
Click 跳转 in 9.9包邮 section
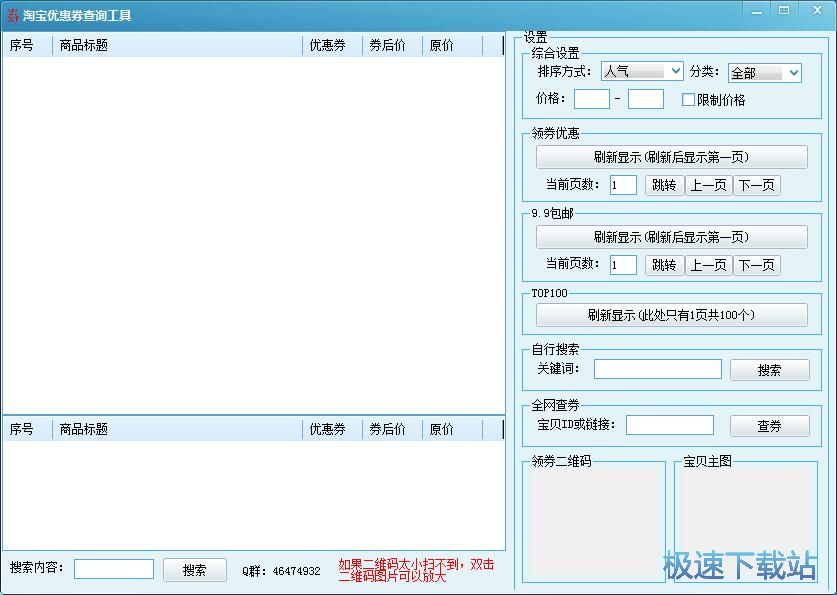[x=664, y=265]
